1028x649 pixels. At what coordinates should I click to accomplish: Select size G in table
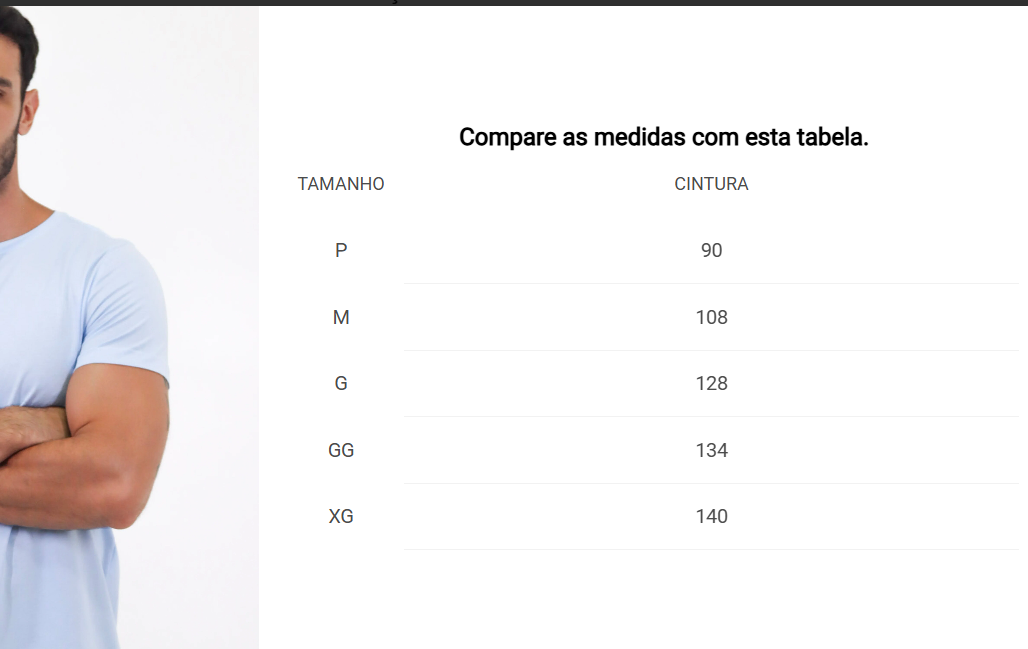(341, 384)
